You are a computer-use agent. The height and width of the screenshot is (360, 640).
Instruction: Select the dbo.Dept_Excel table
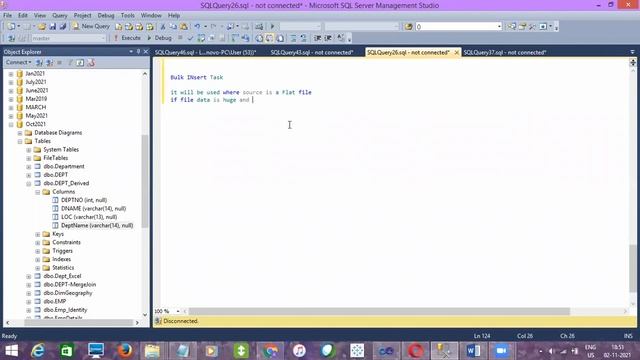pyautogui.click(x=62, y=276)
